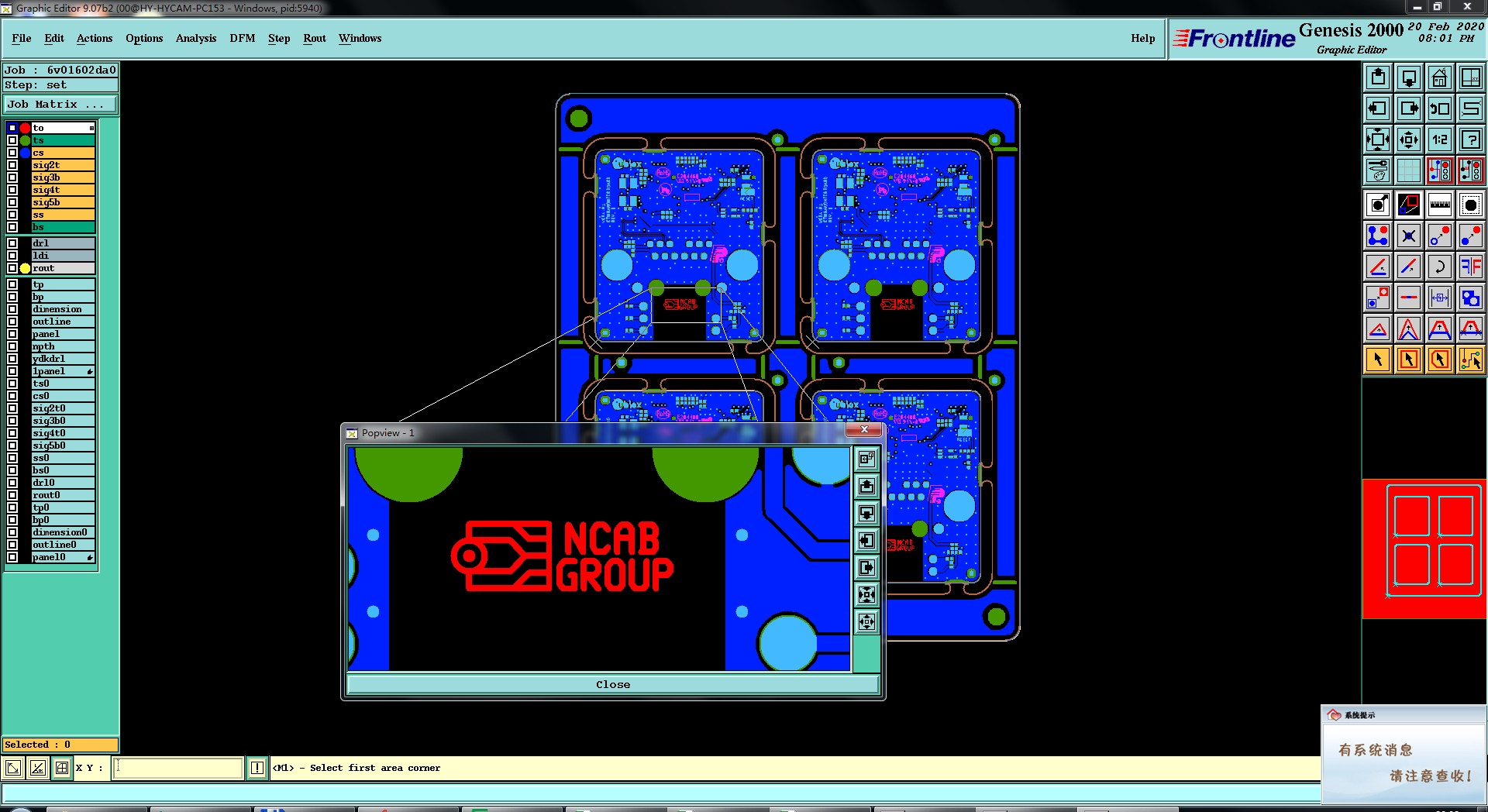Click the dashed box around circle tool icon

click(1471, 205)
